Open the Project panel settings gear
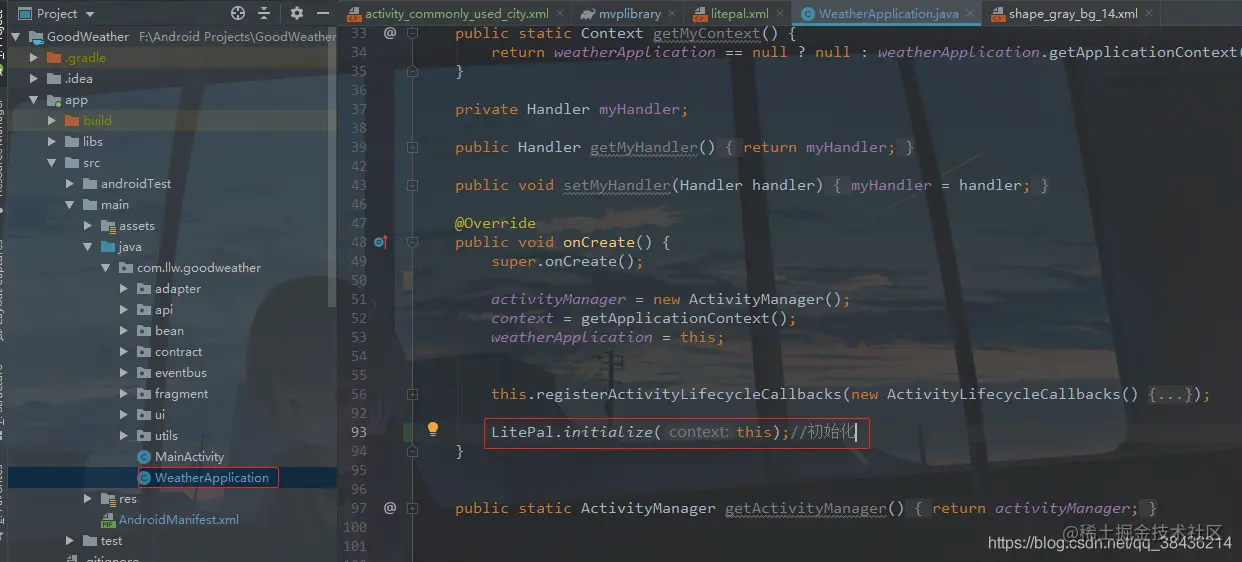Image resolution: width=1242 pixels, height=562 pixels. click(297, 13)
